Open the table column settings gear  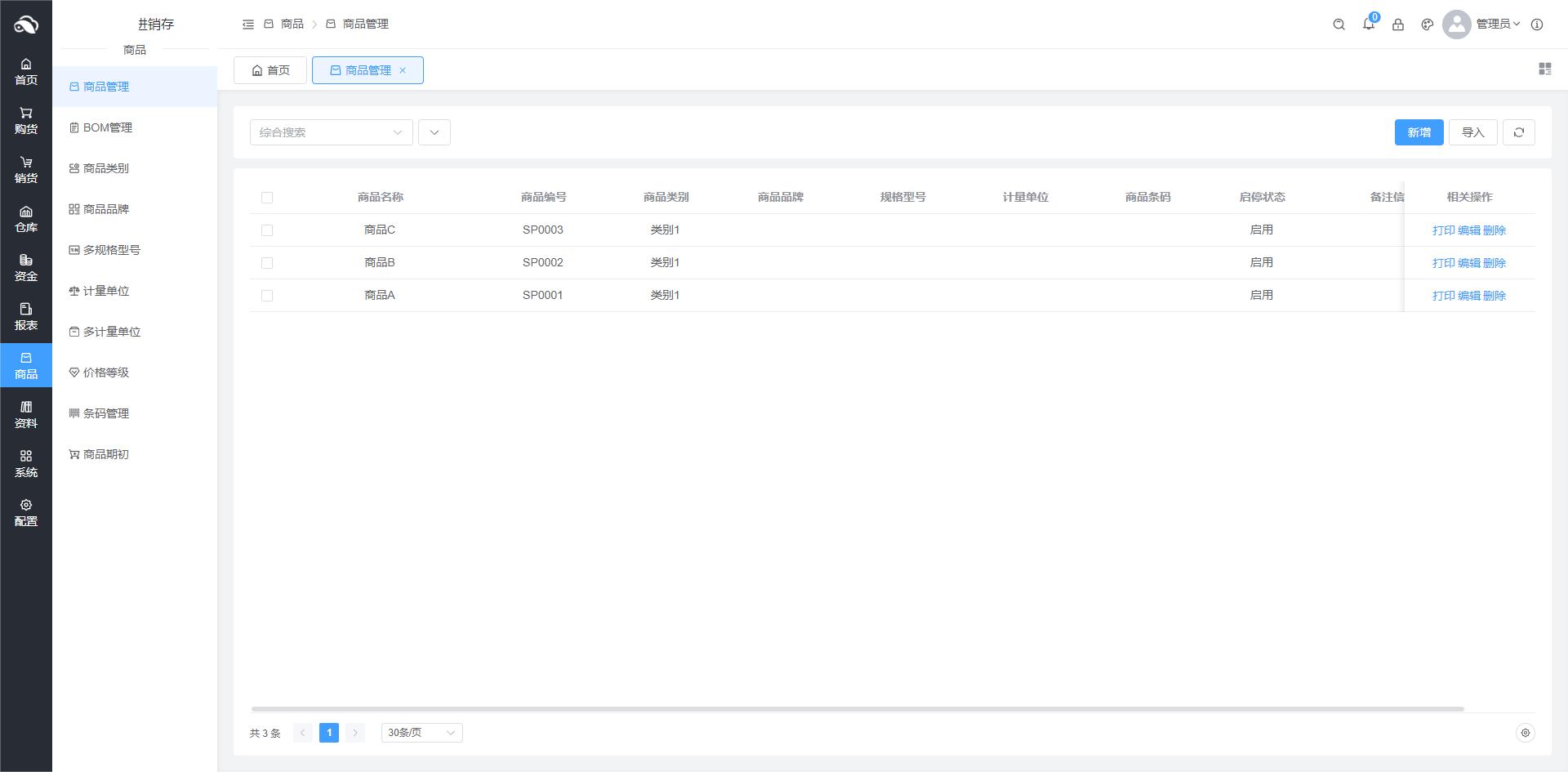[x=1525, y=733]
